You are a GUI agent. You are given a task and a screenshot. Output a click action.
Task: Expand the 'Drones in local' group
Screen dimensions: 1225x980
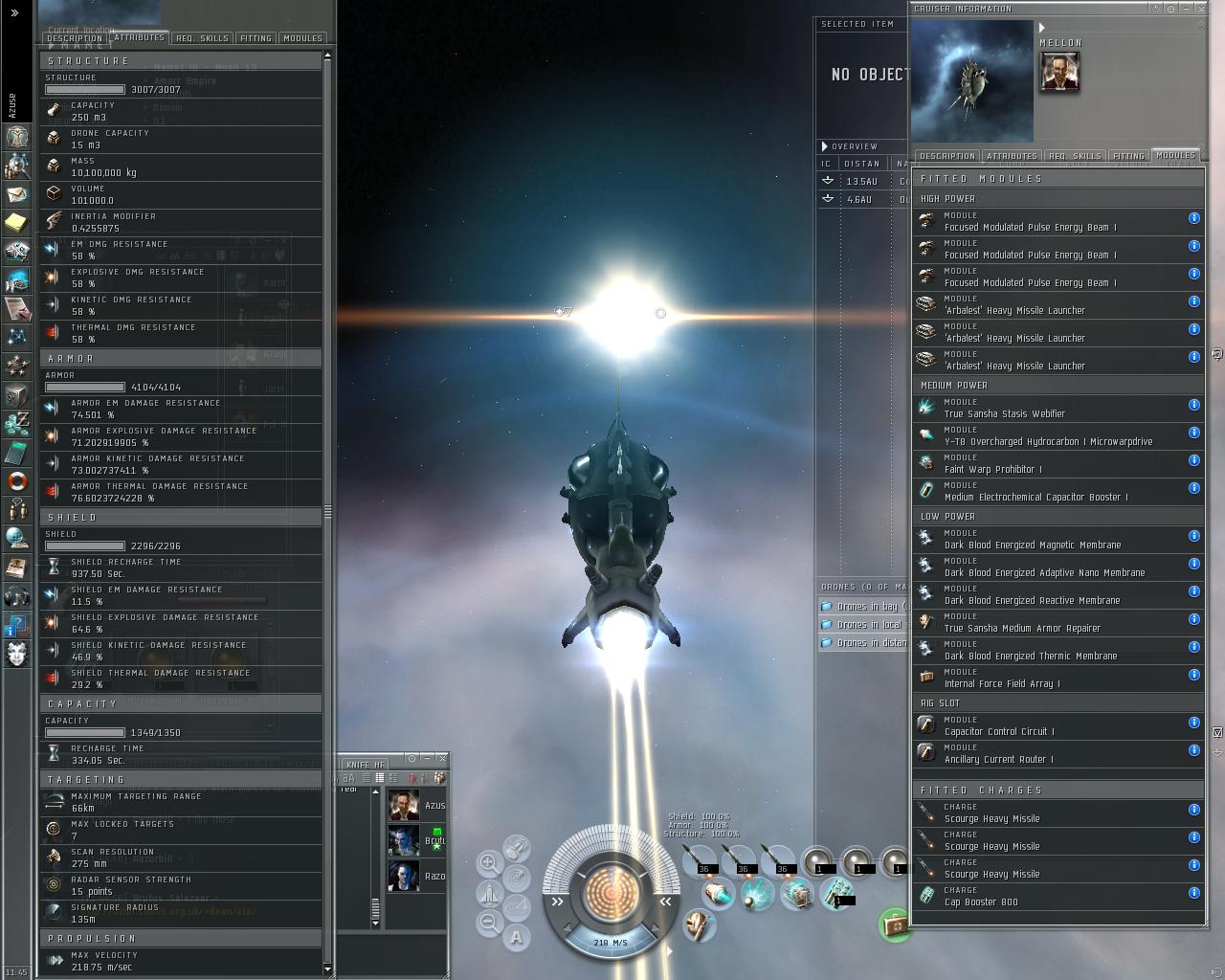(x=861, y=625)
